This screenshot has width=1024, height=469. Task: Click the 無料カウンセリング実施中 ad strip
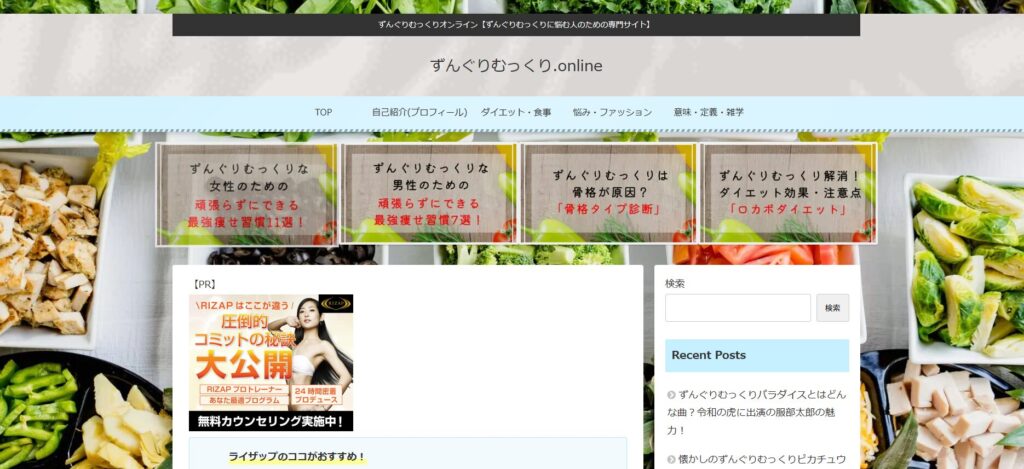(x=270, y=422)
